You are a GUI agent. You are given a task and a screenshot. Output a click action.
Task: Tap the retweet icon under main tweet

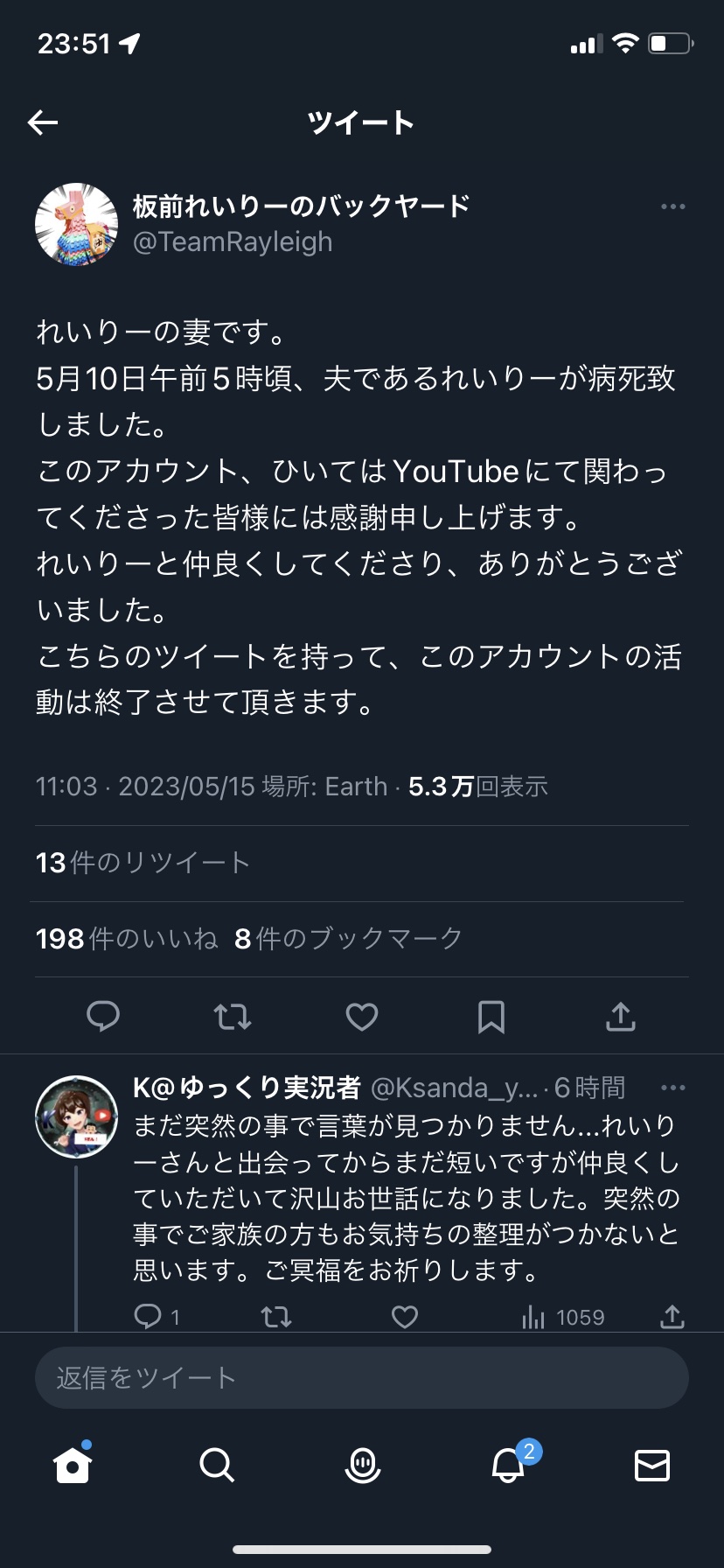coord(233,1016)
